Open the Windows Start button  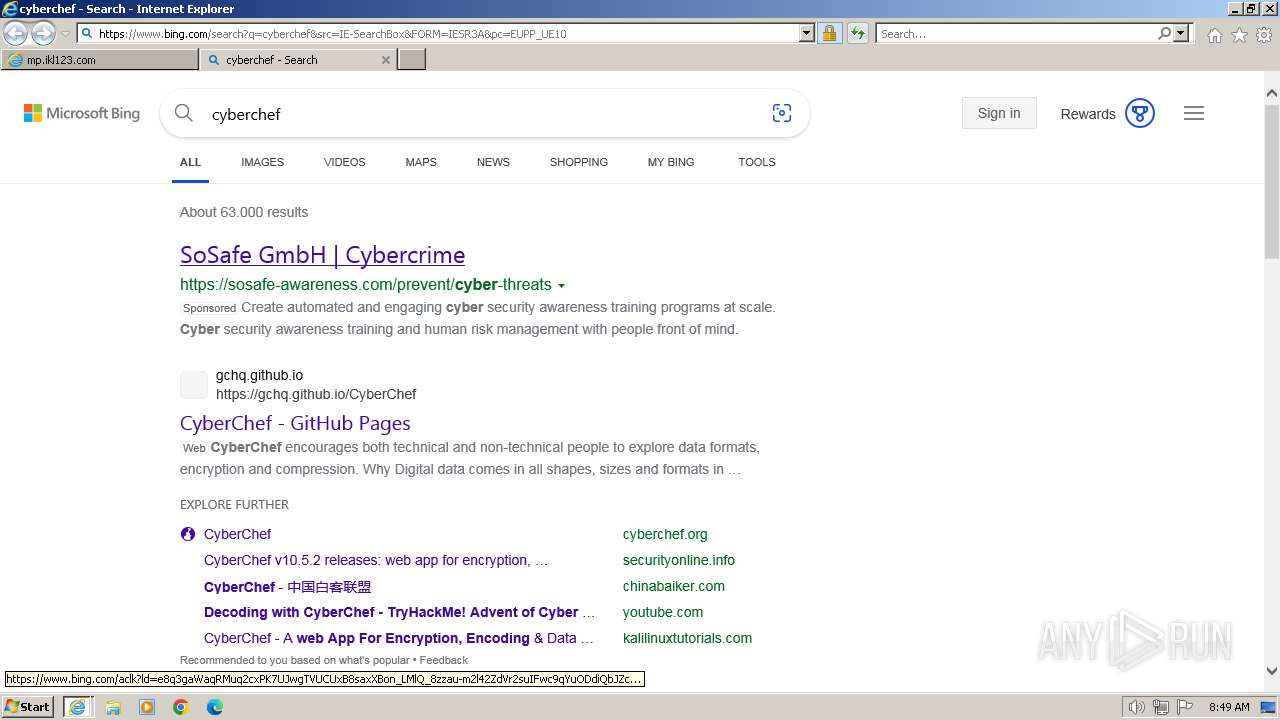point(28,707)
